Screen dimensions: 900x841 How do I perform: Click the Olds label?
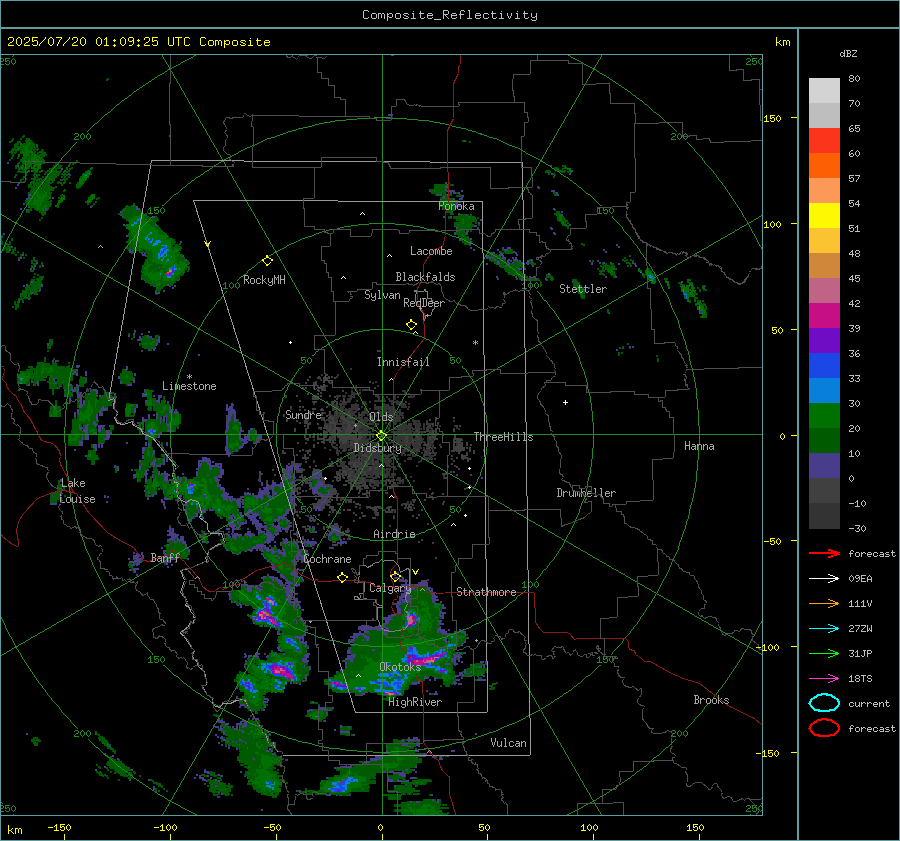tap(381, 417)
